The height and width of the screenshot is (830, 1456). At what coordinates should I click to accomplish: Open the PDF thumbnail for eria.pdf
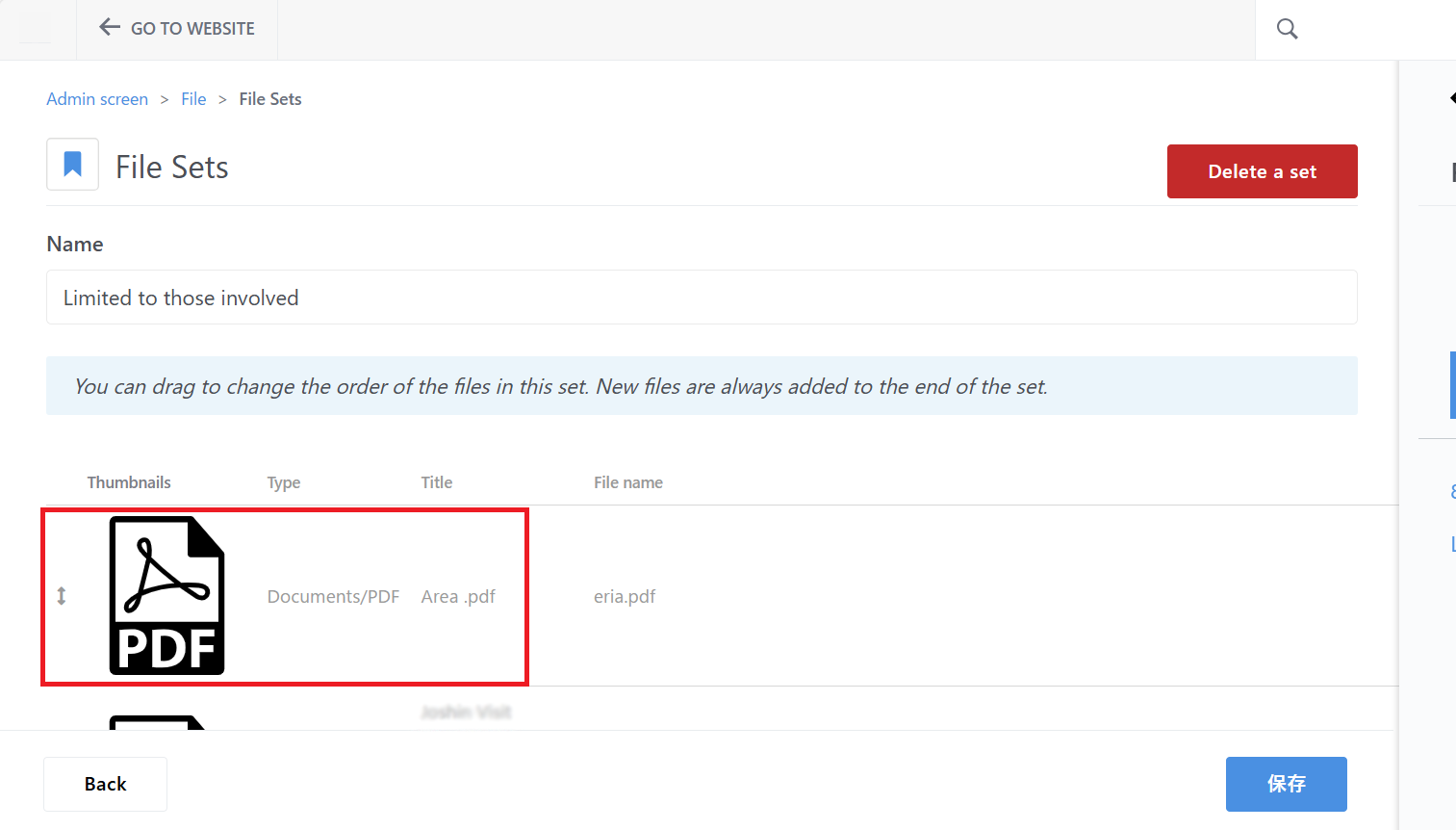click(167, 595)
